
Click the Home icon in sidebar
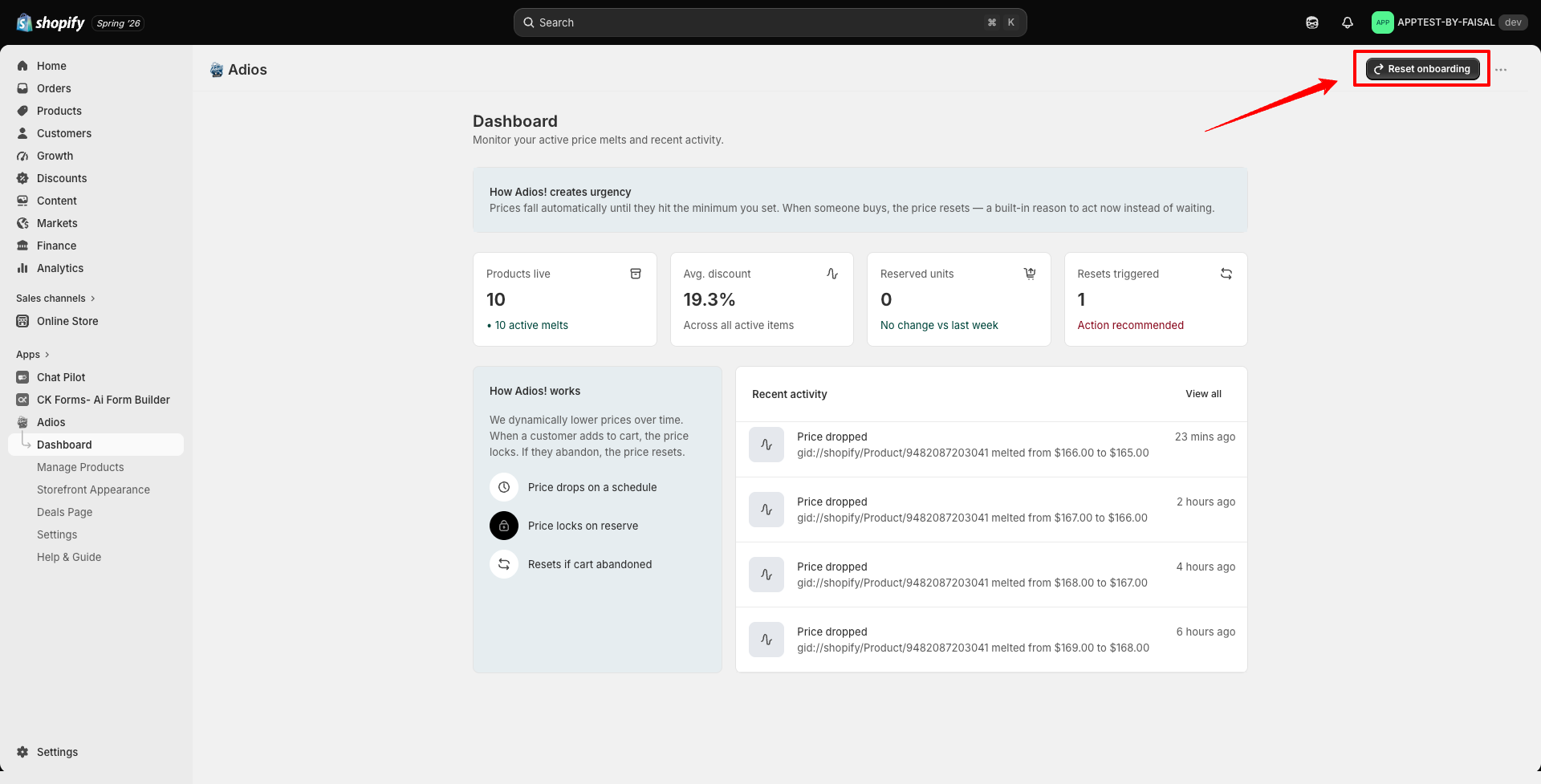click(22, 66)
